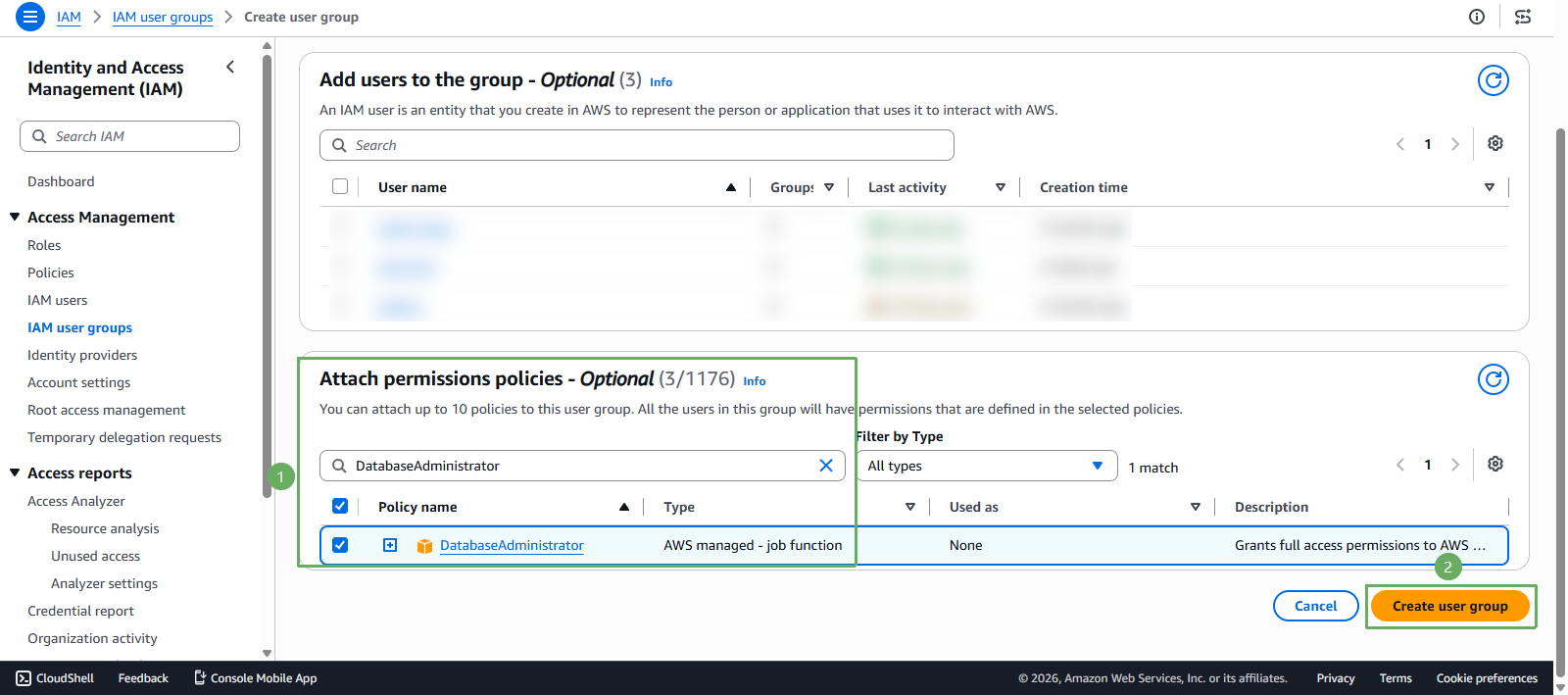Click the Create user group button
Screen dimensions: 1568x695
pyautogui.click(x=1449, y=606)
